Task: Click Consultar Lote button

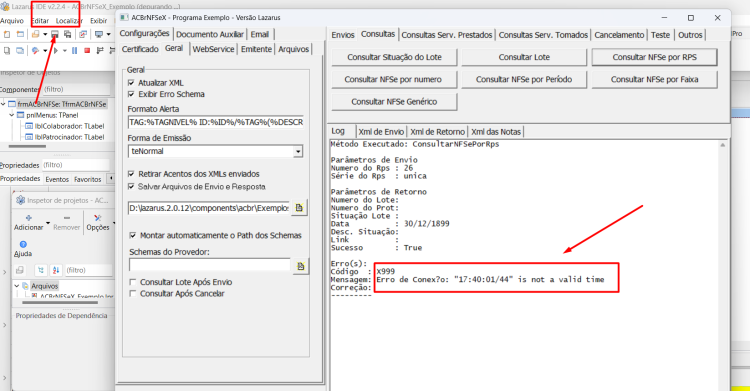Action: 524,57
